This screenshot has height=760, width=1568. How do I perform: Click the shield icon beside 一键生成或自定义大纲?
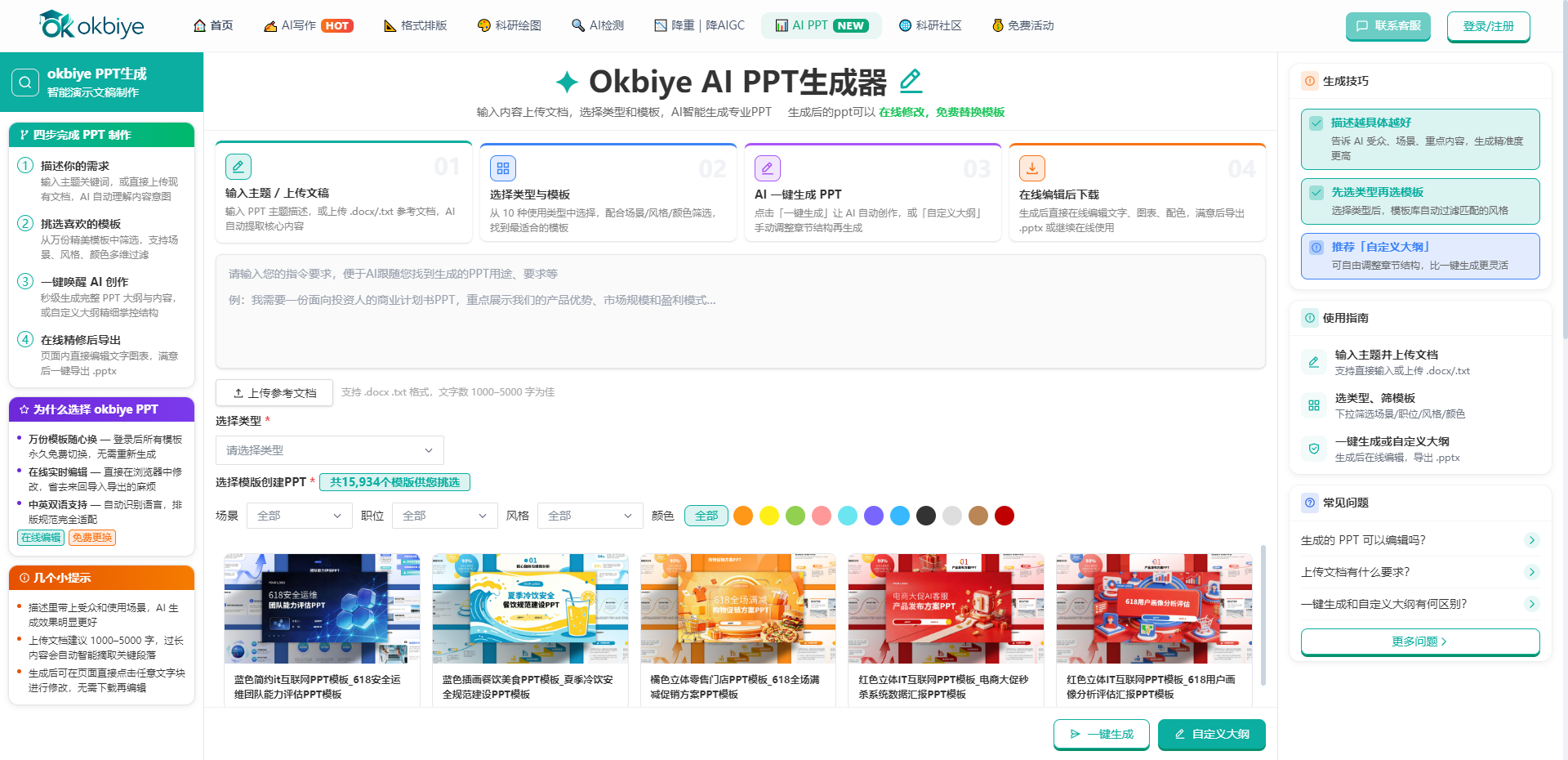1314,449
